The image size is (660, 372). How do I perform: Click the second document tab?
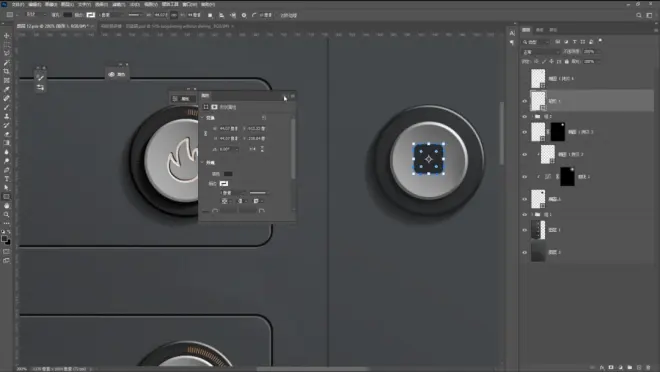point(165,26)
